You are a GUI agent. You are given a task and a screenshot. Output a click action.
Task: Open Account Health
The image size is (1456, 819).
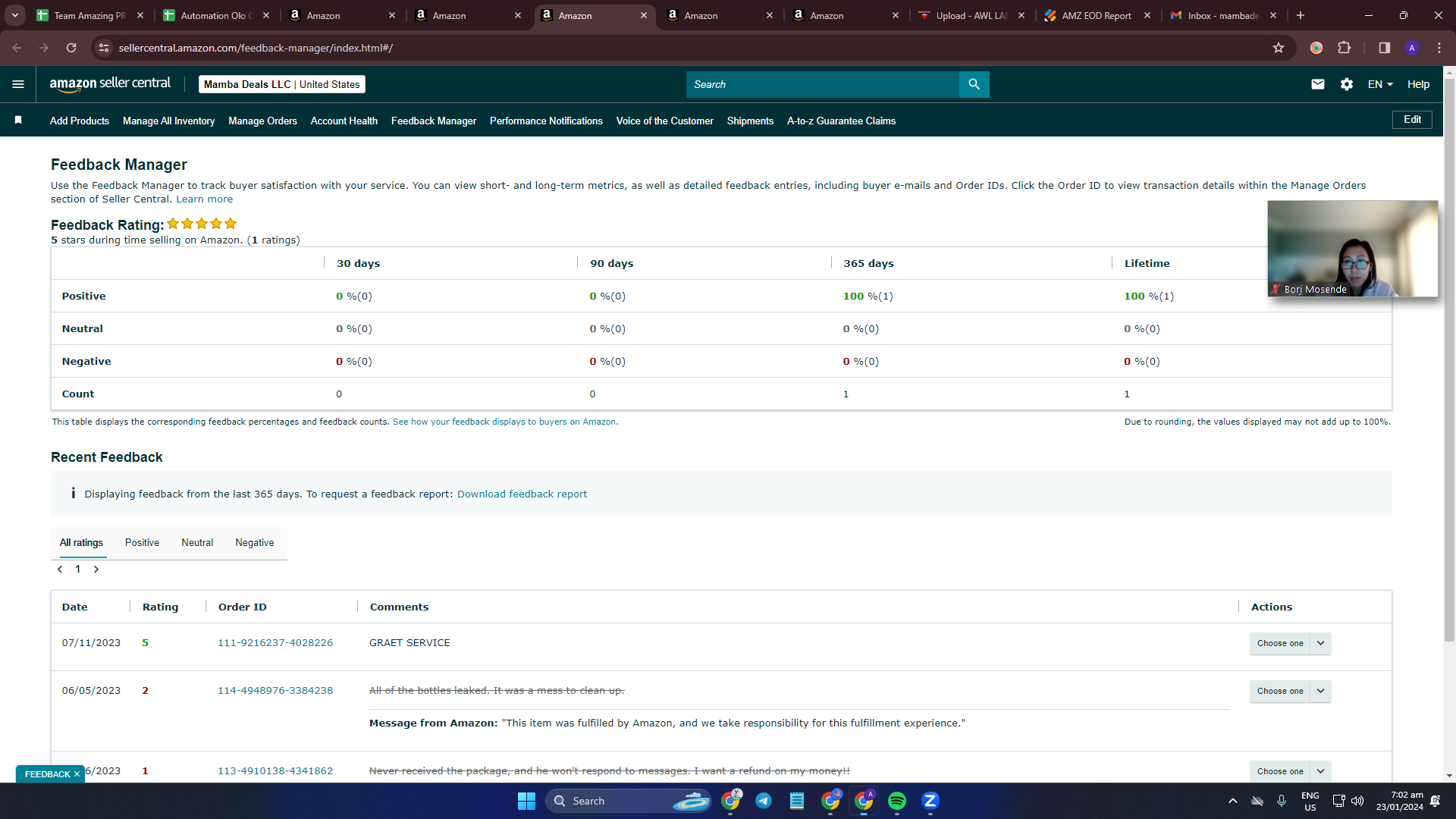(x=344, y=121)
